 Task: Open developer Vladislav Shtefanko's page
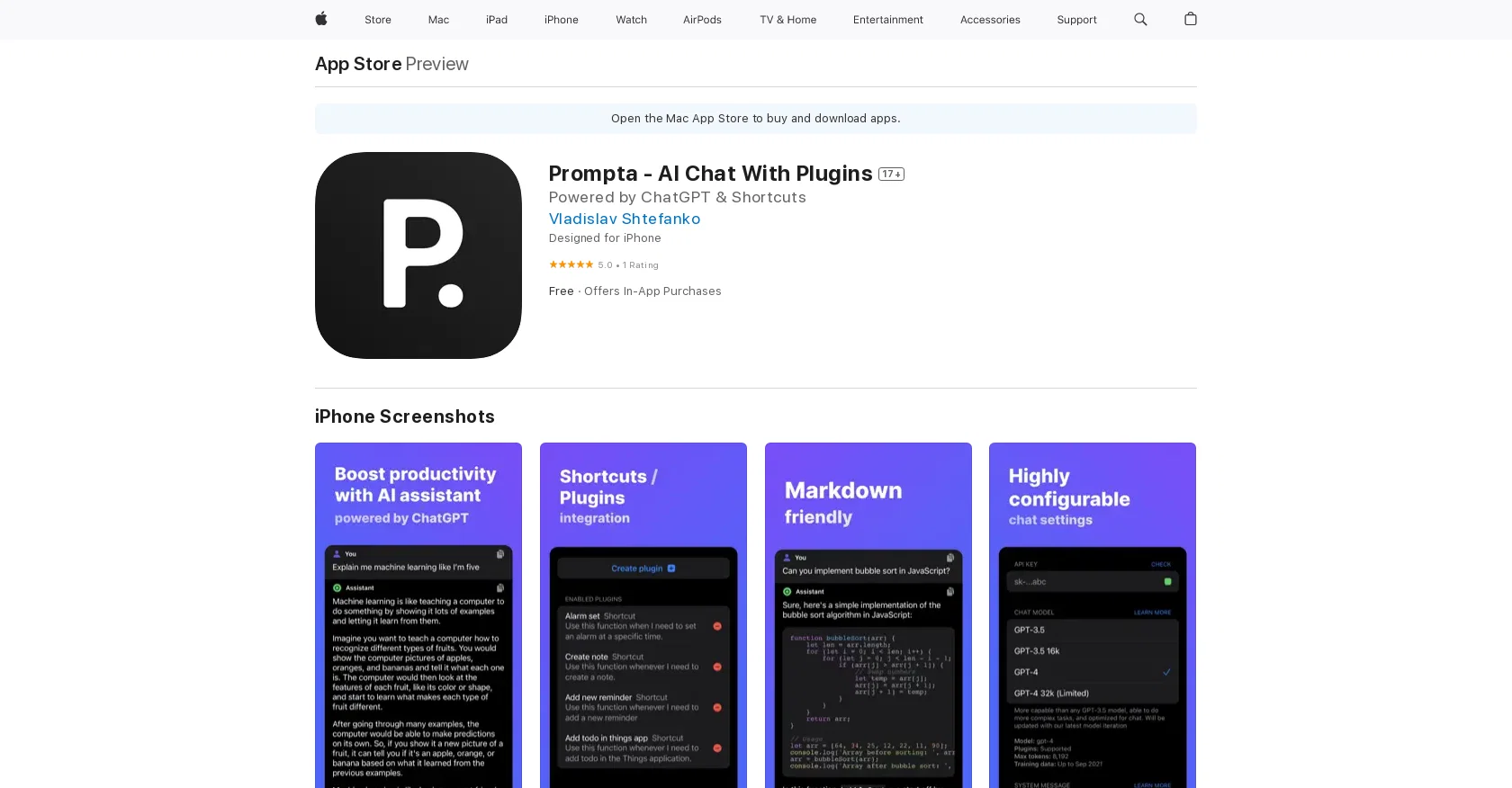coord(625,219)
